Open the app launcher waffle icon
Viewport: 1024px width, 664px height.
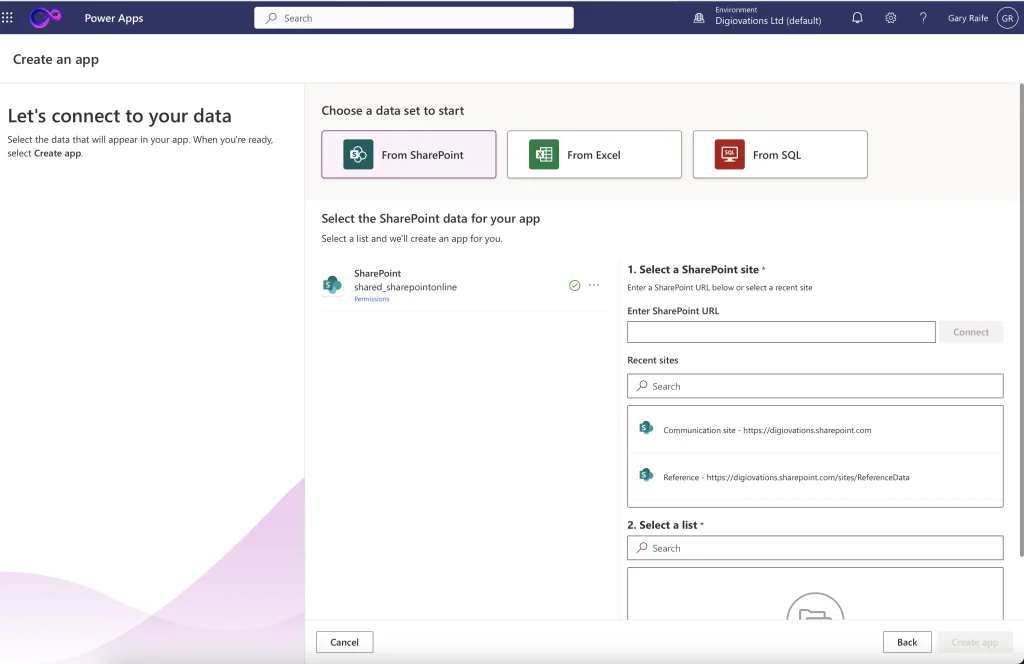click(8, 18)
